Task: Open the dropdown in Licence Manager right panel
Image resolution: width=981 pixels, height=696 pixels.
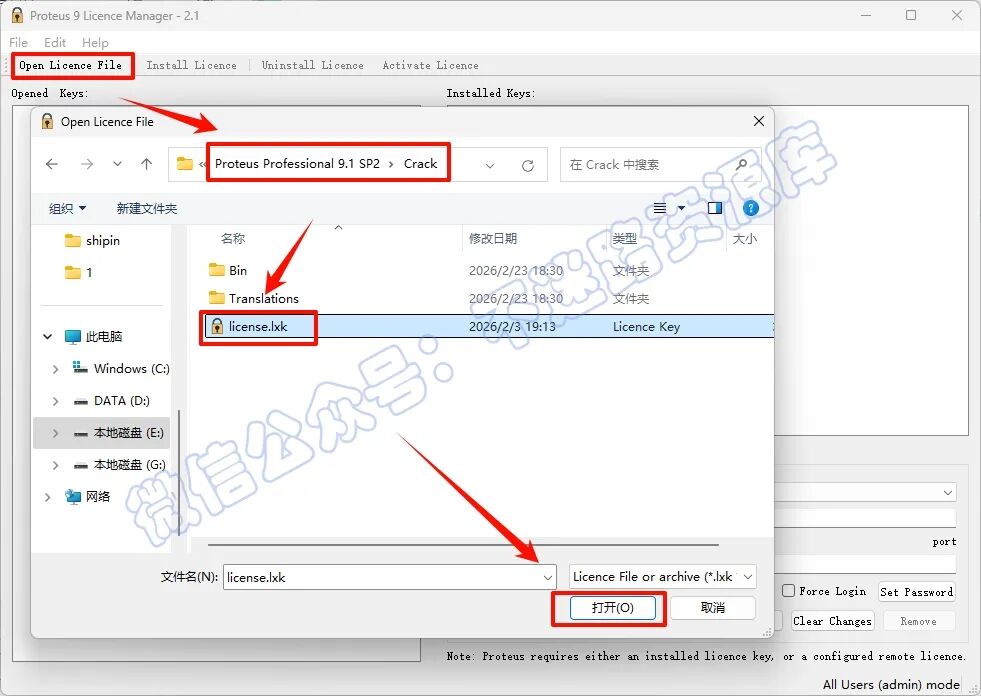Action: coord(948,493)
